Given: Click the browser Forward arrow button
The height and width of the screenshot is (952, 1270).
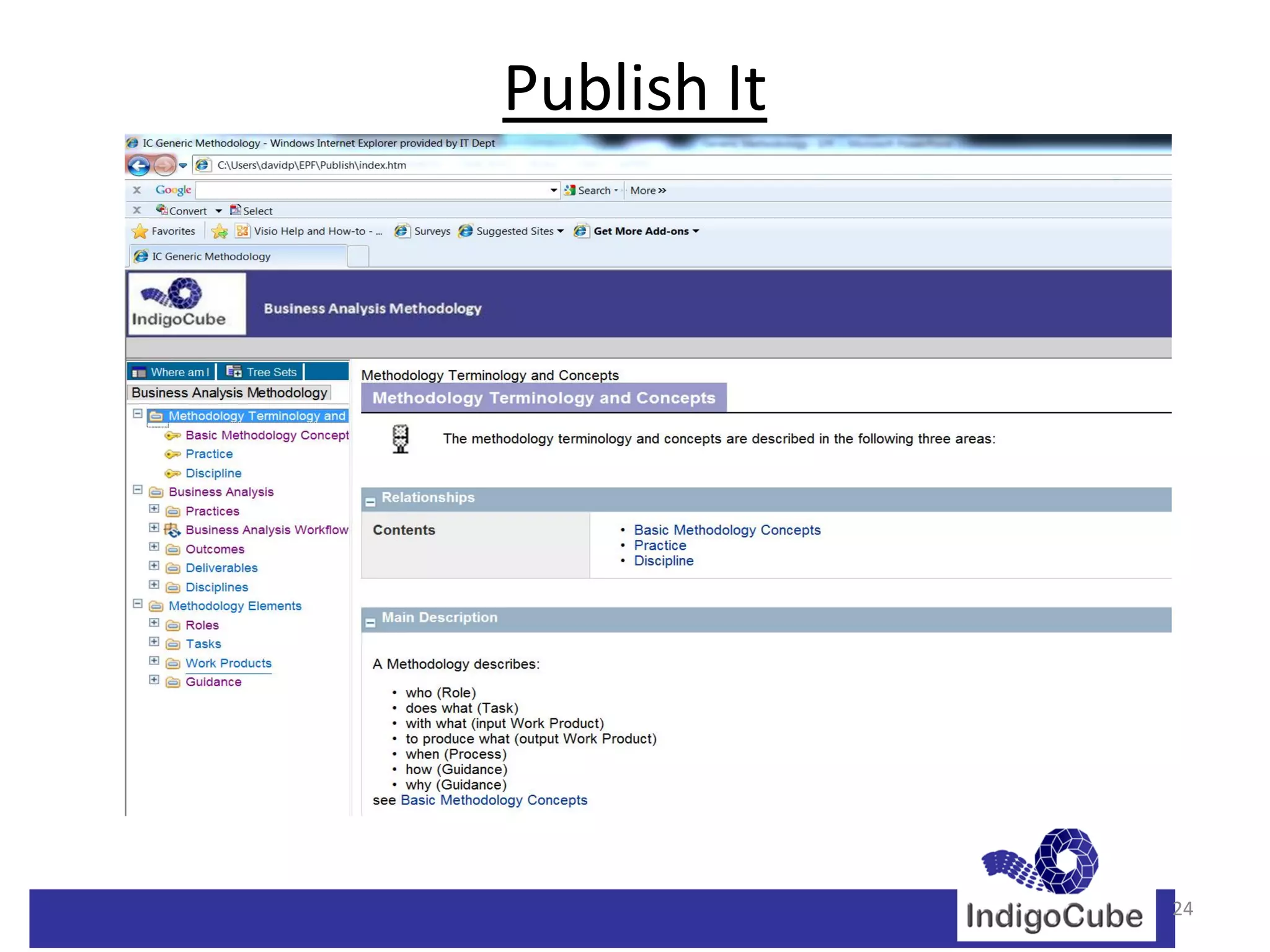Looking at the screenshot, I should click(x=164, y=165).
